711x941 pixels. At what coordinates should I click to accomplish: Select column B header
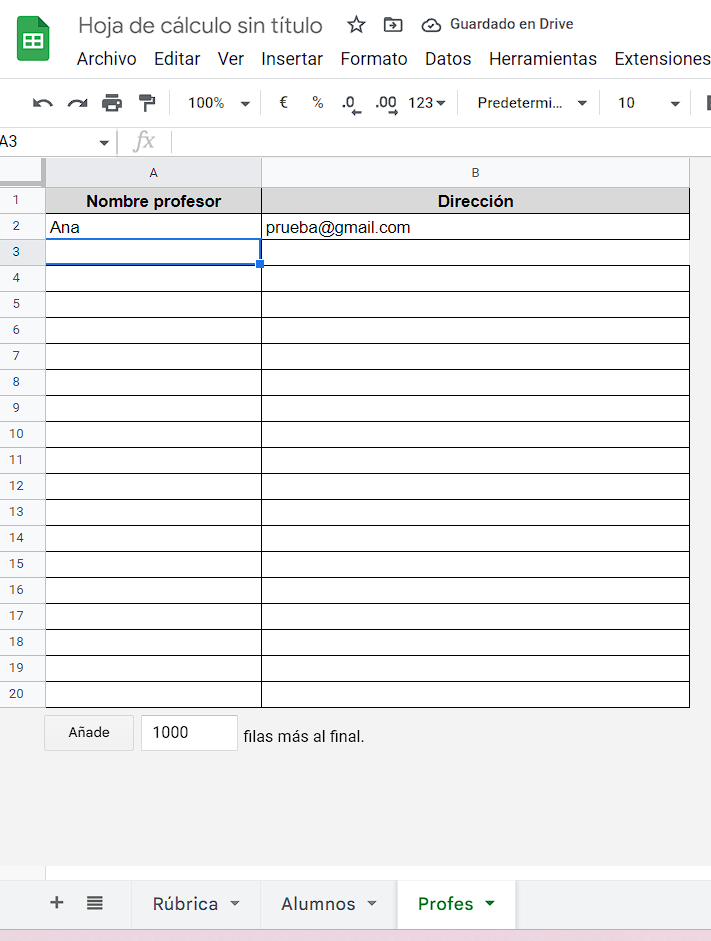click(475, 173)
